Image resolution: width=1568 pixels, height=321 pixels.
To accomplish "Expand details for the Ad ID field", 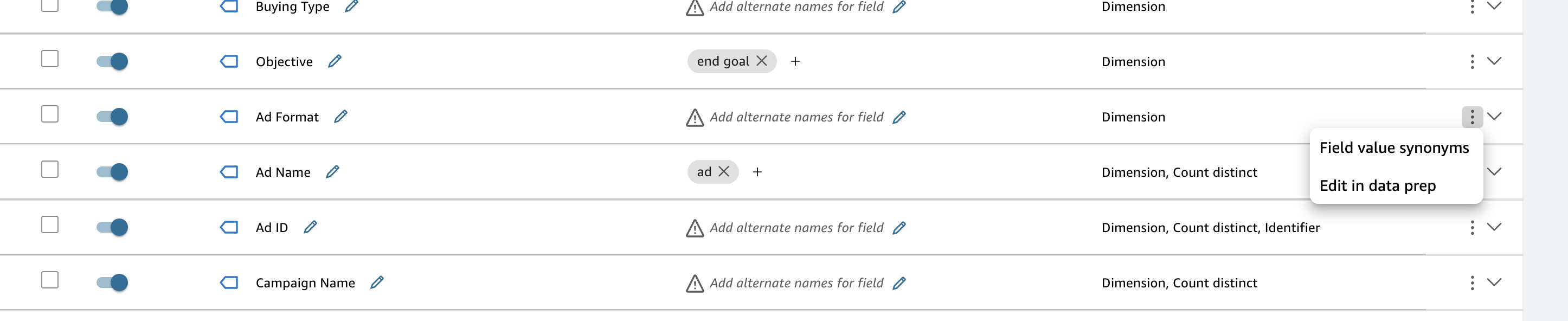I will (x=1495, y=227).
